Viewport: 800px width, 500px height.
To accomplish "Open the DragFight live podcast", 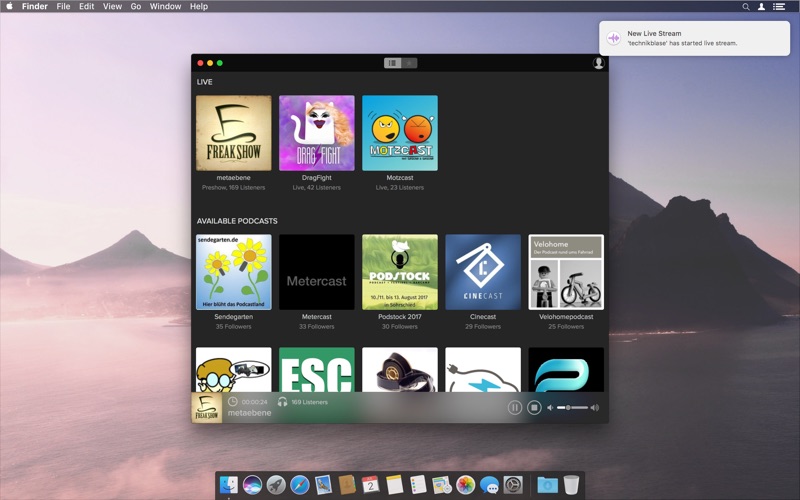I will click(x=316, y=133).
